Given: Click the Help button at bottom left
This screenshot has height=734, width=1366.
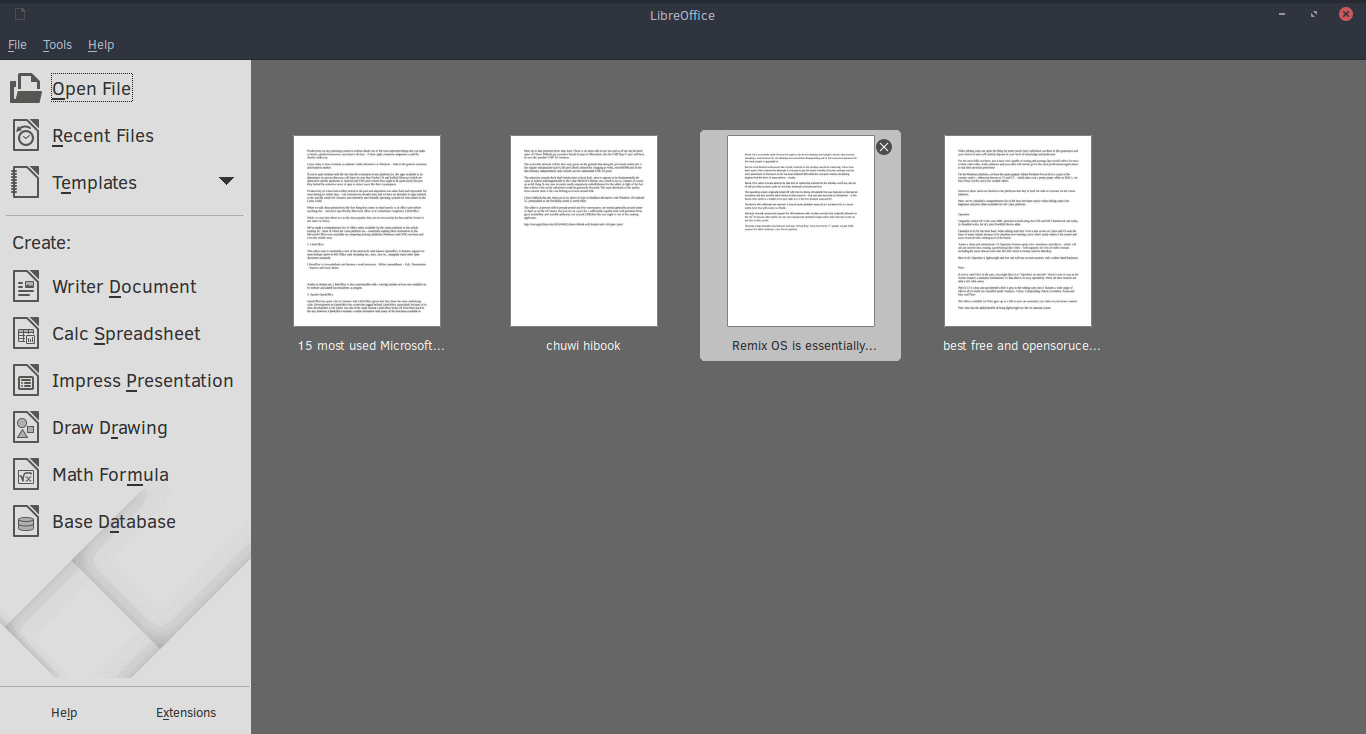Looking at the screenshot, I should tap(64, 712).
